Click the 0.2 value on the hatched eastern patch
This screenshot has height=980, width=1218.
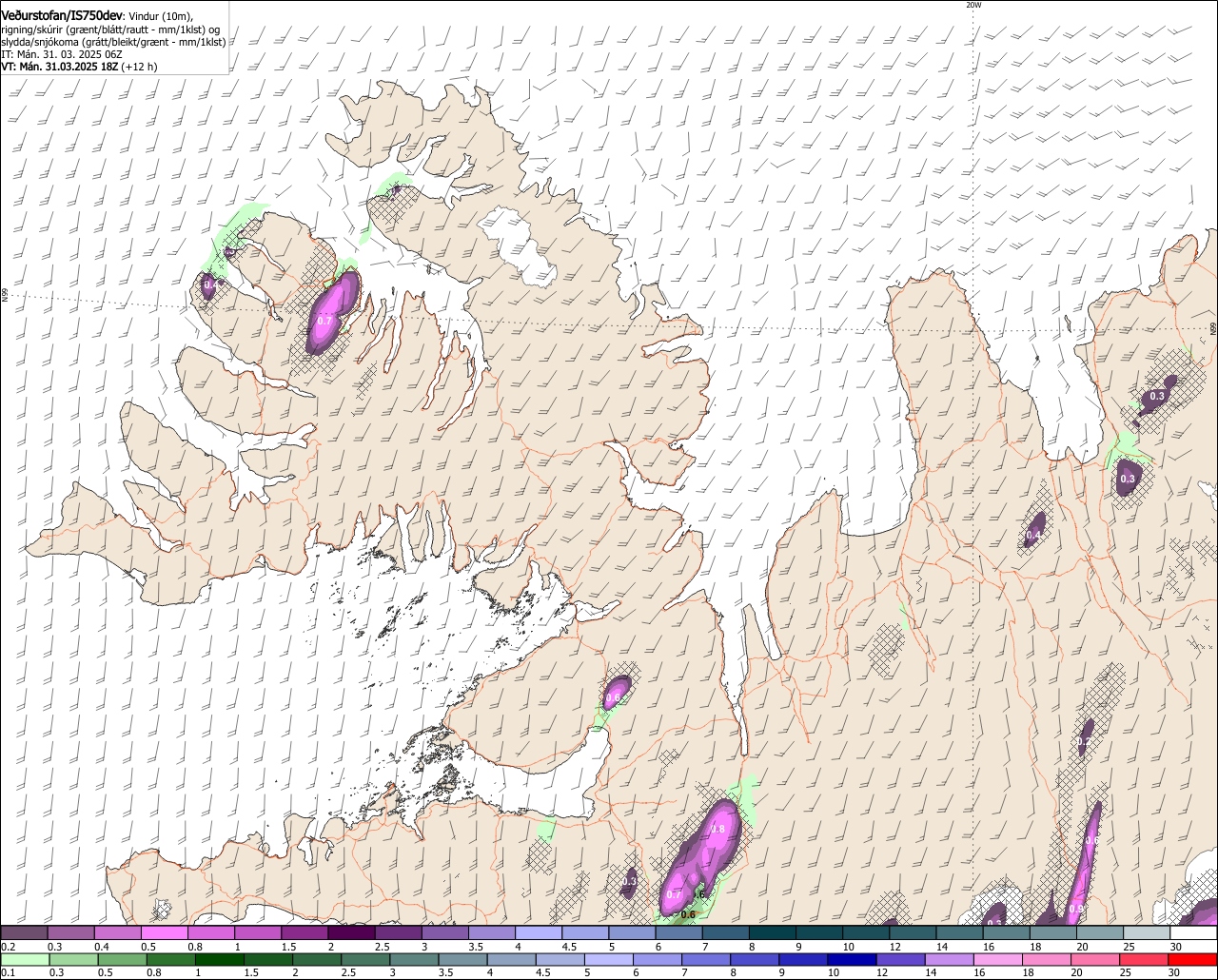click(1086, 740)
